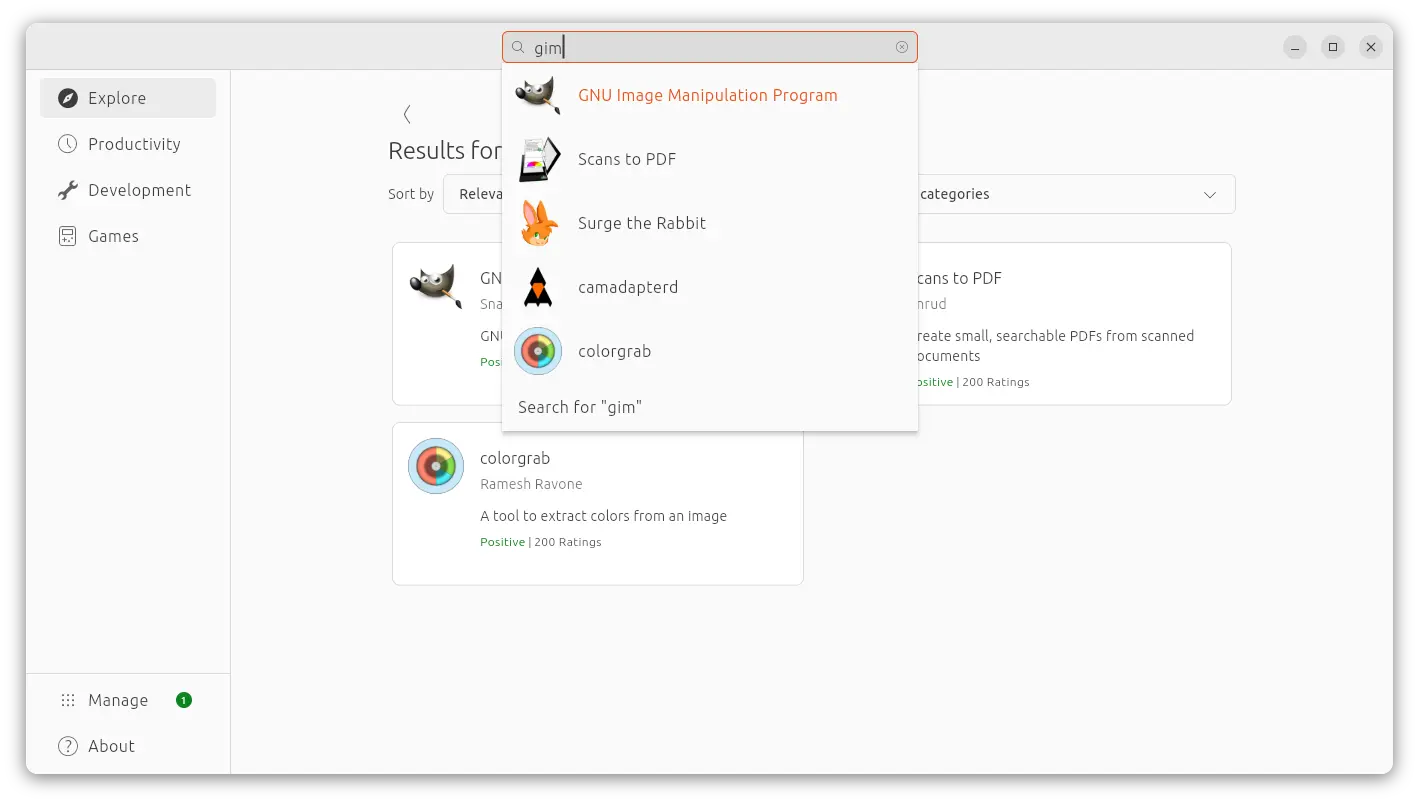Click the Scans to PDF suggestion icon

coord(538,160)
